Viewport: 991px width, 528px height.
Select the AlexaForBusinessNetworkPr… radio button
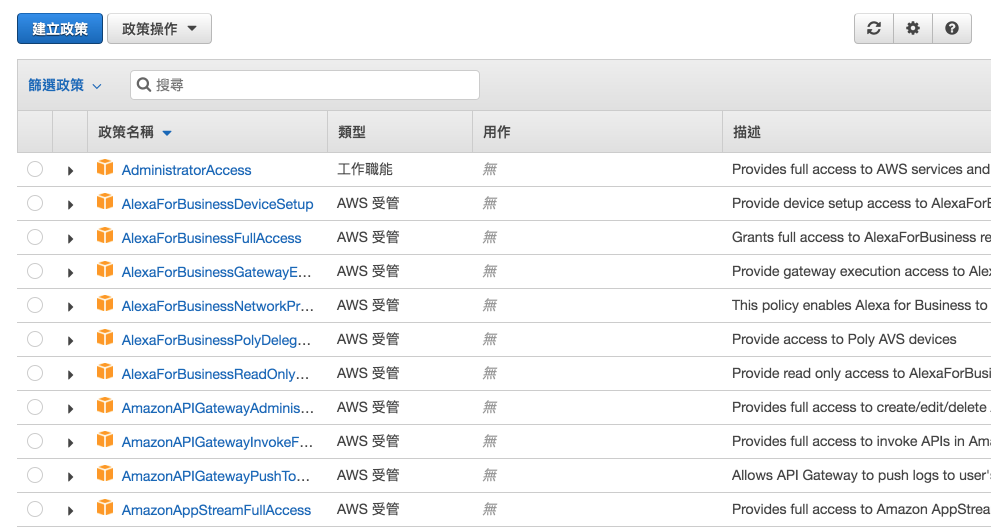[x=35, y=305]
